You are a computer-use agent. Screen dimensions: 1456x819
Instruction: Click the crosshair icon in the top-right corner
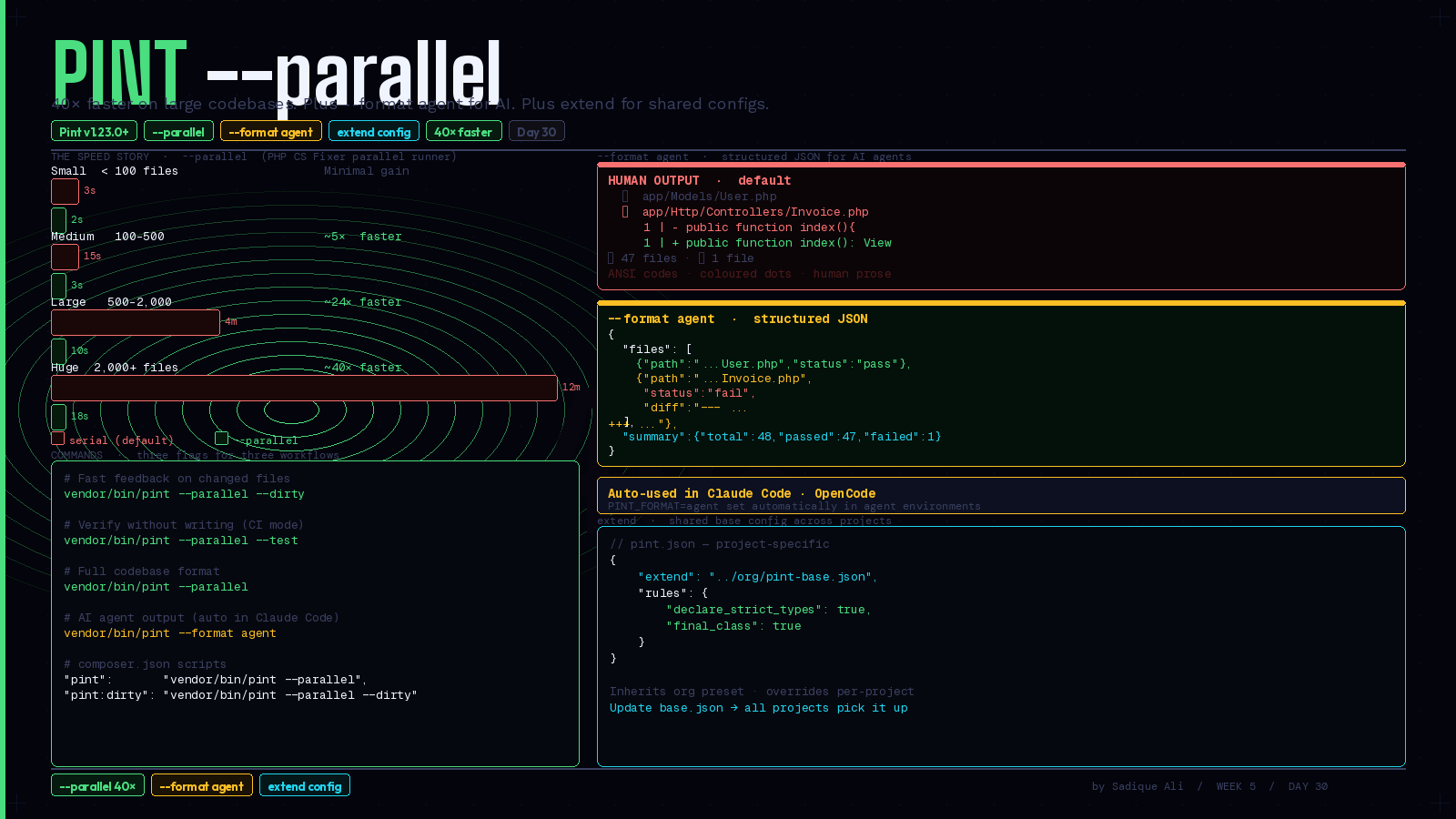coord(1439,16)
